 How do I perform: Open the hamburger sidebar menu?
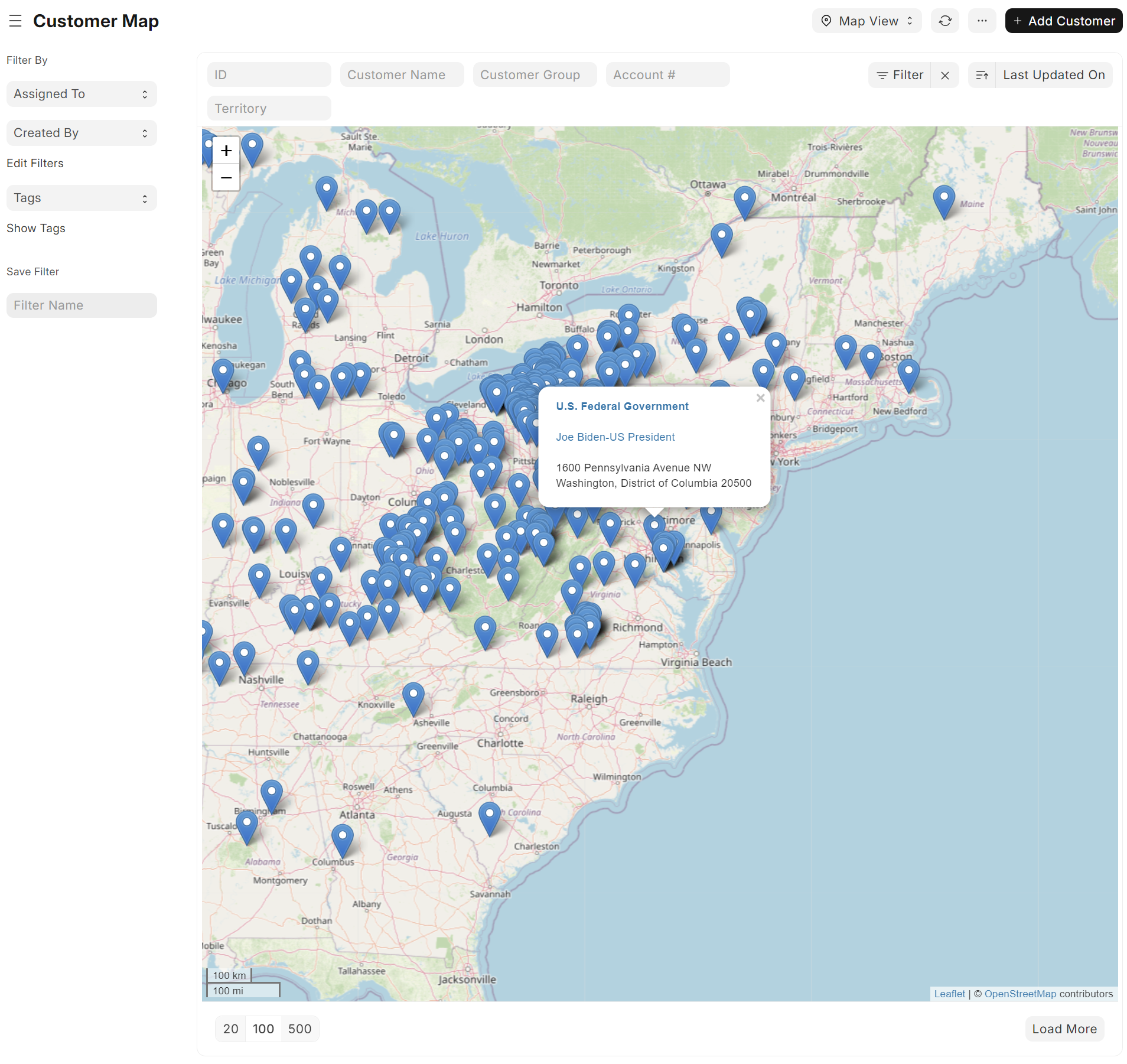(15, 21)
